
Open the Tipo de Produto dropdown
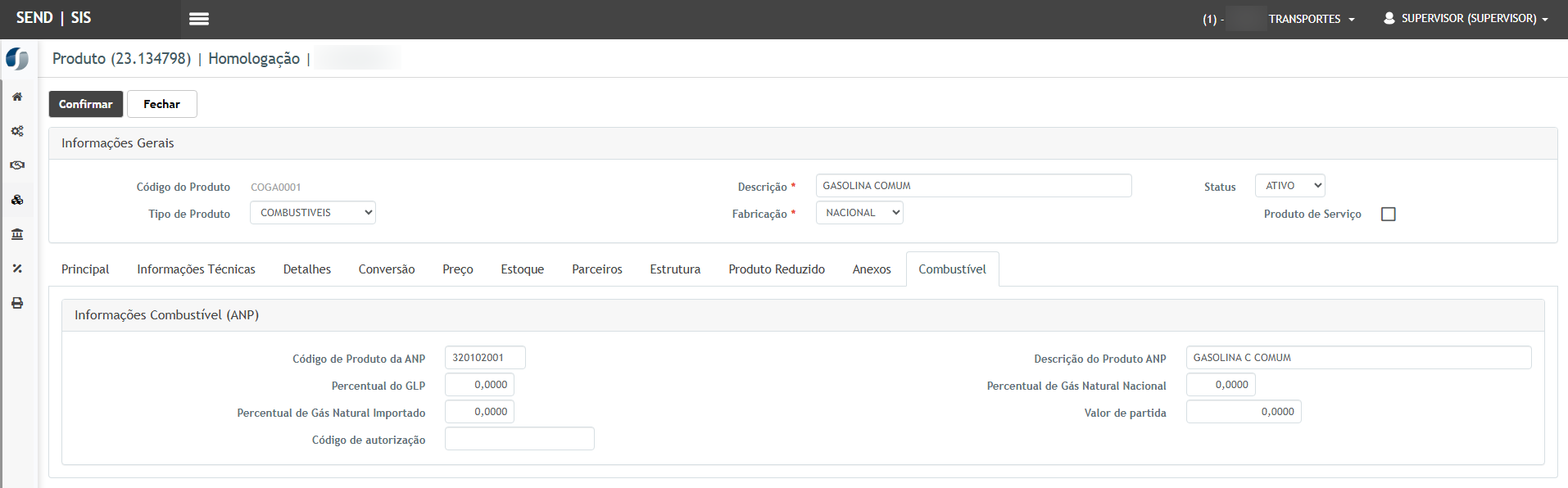(x=312, y=213)
